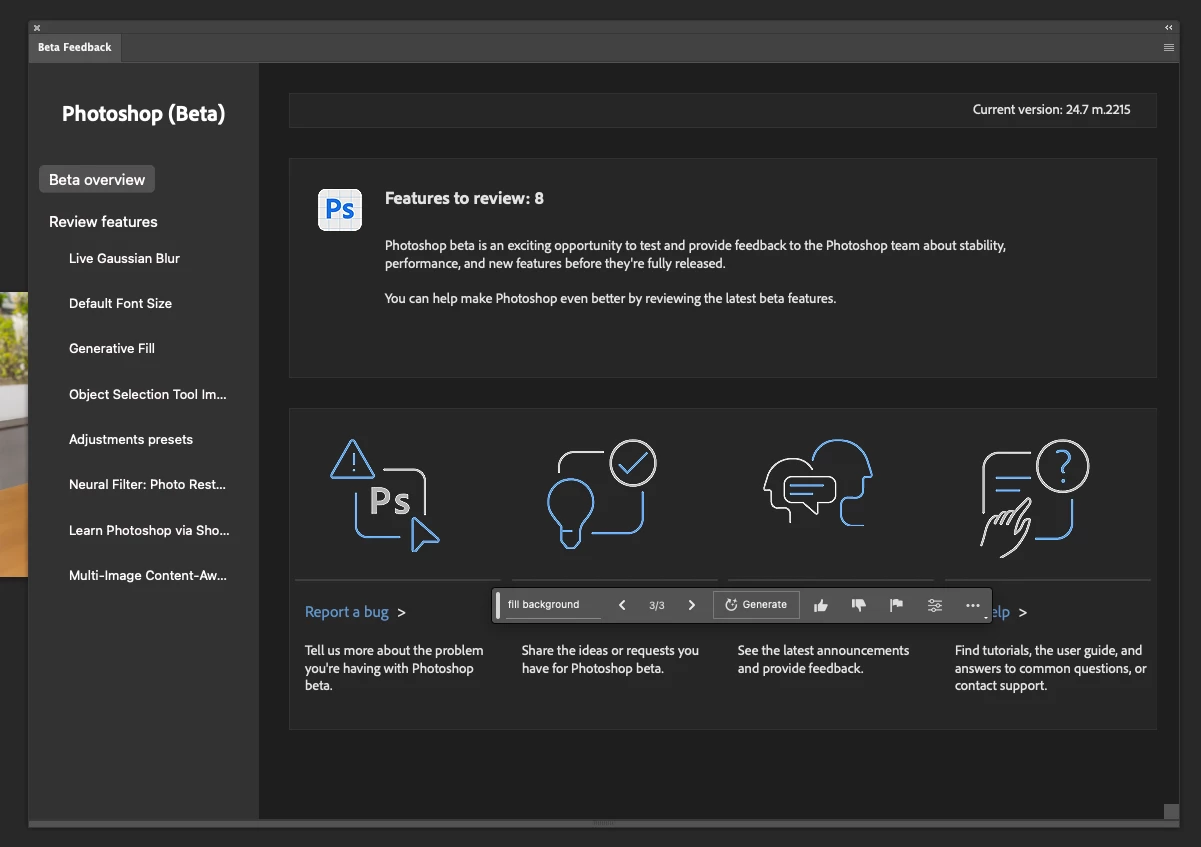
Task: Click the report bug warning Ps icon
Action: click(385, 496)
